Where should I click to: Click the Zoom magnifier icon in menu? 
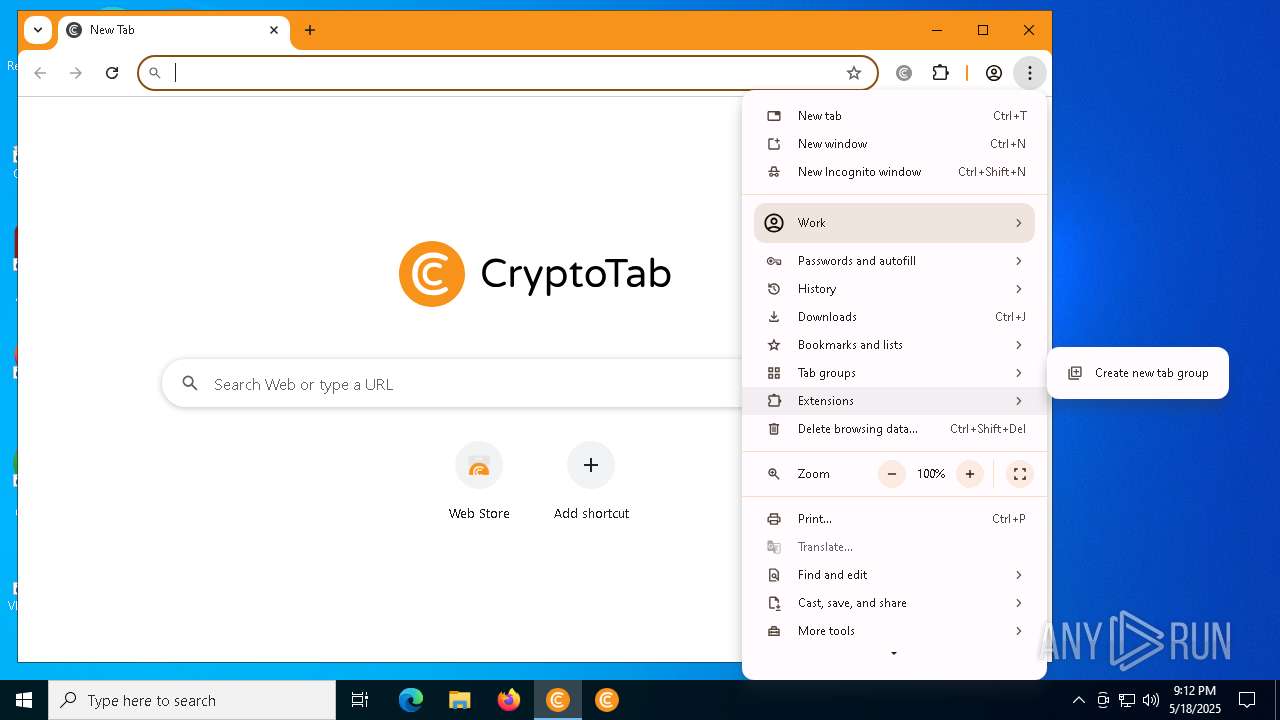[x=773, y=474]
